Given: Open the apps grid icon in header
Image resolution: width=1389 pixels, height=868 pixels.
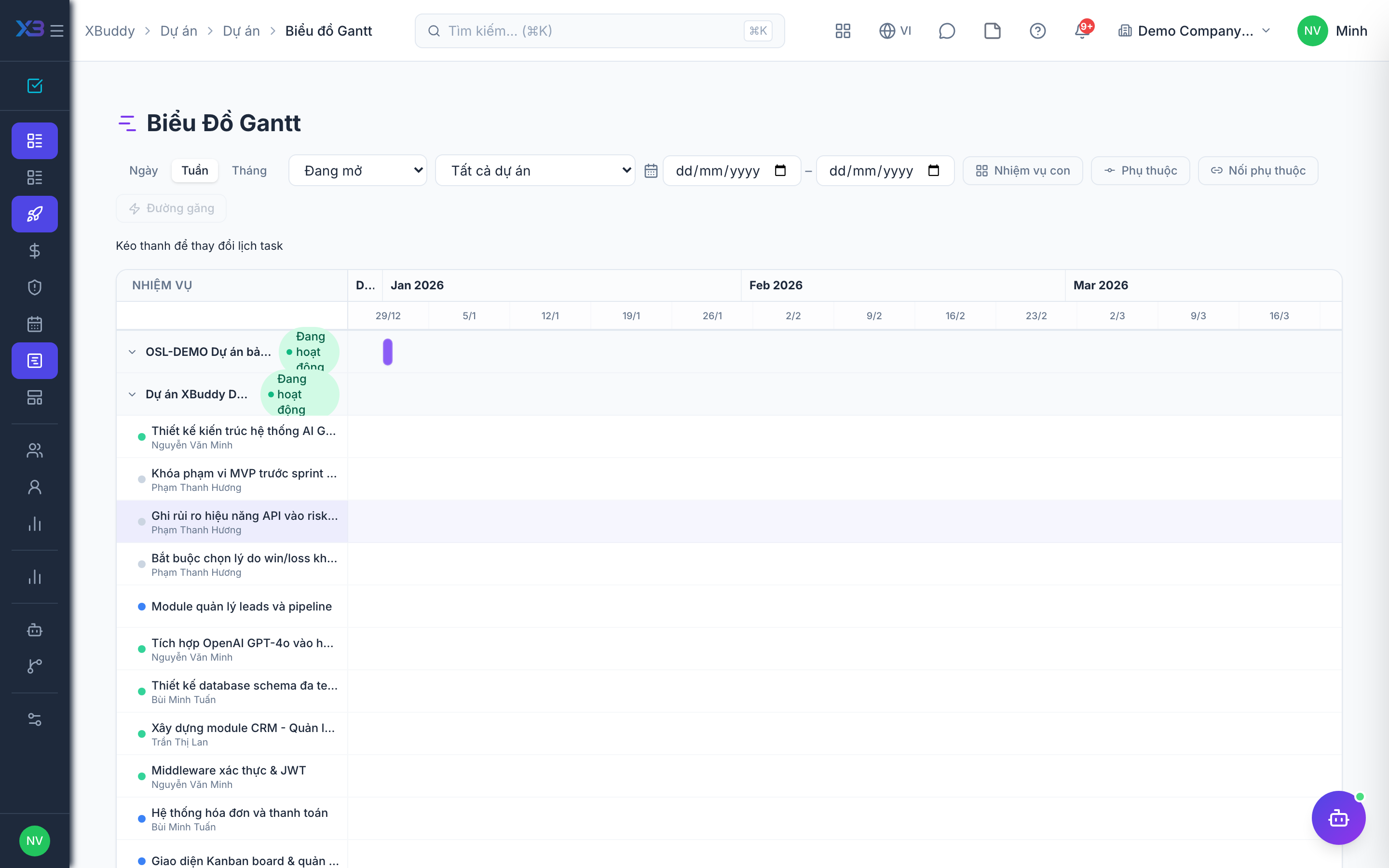Looking at the screenshot, I should click(843, 30).
